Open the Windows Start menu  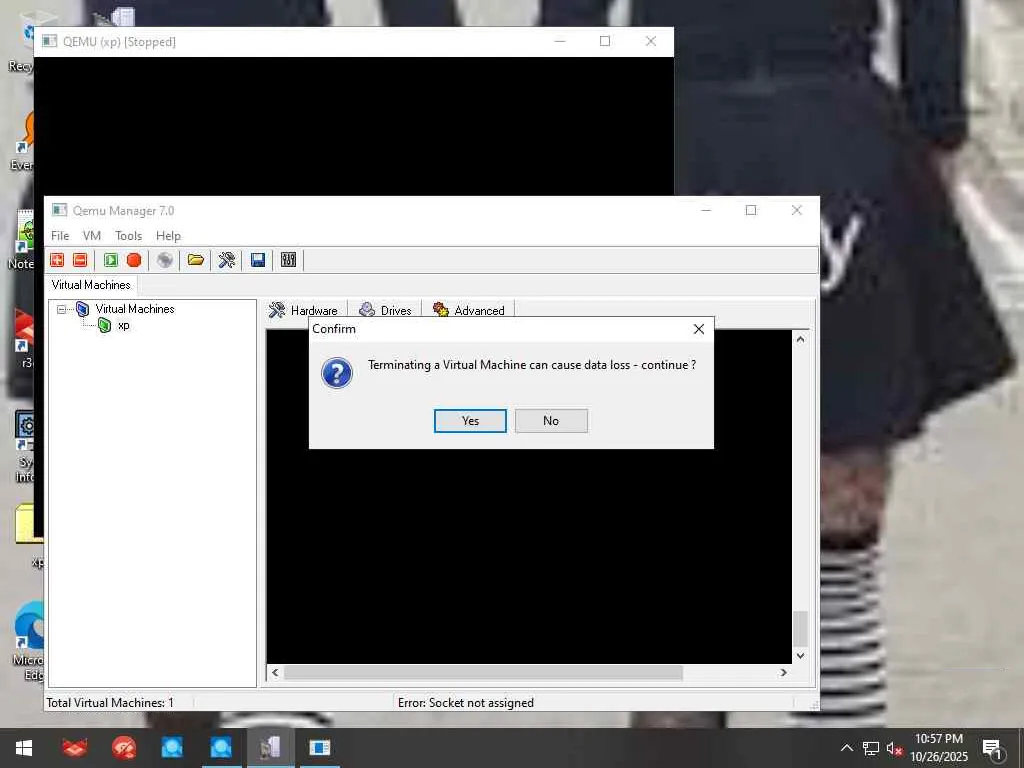click(24, 748)
